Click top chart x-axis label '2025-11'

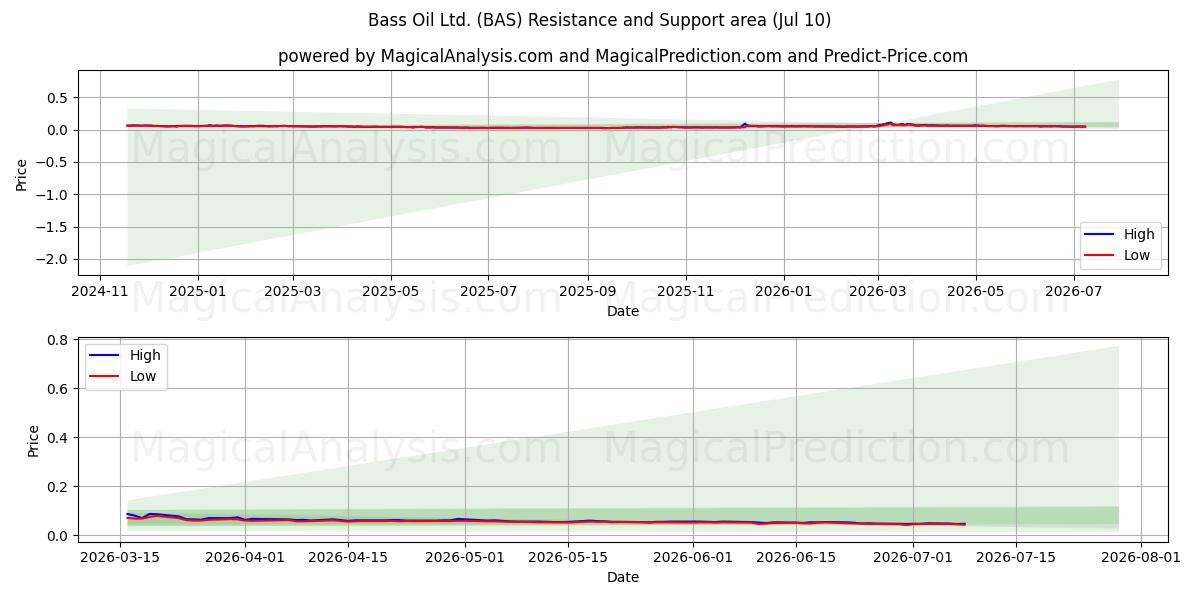685,291
